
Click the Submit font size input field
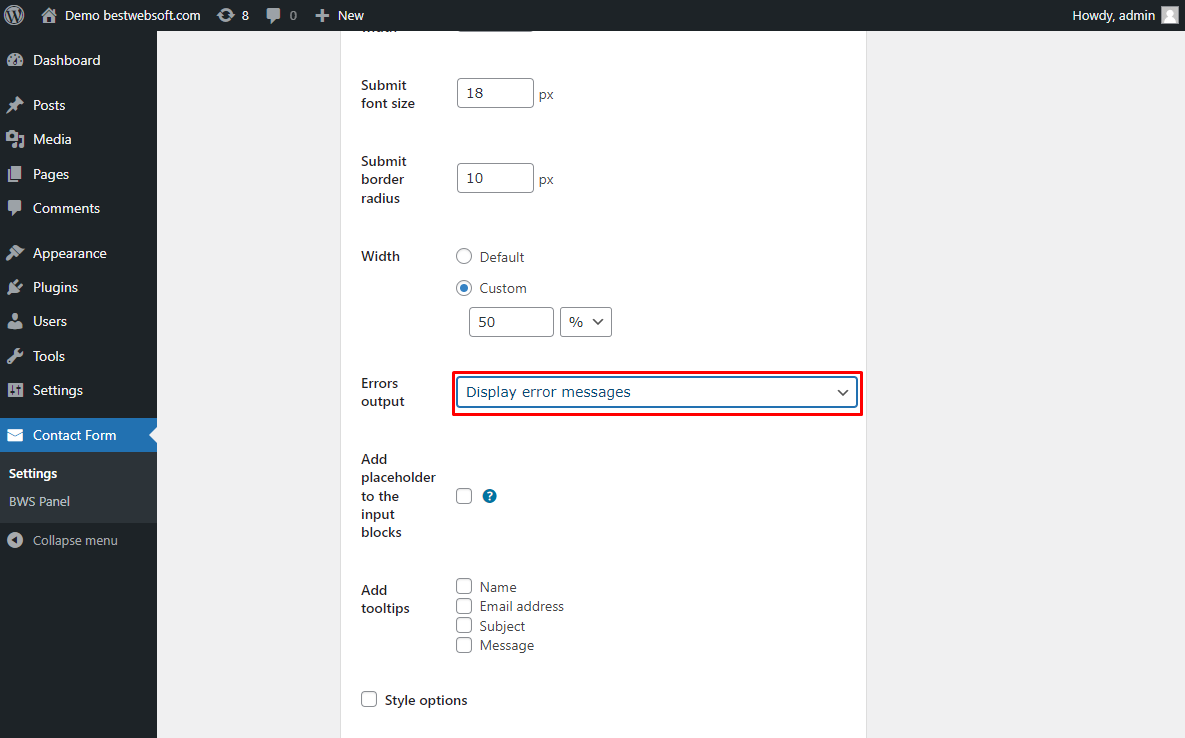tap(495, 93)
